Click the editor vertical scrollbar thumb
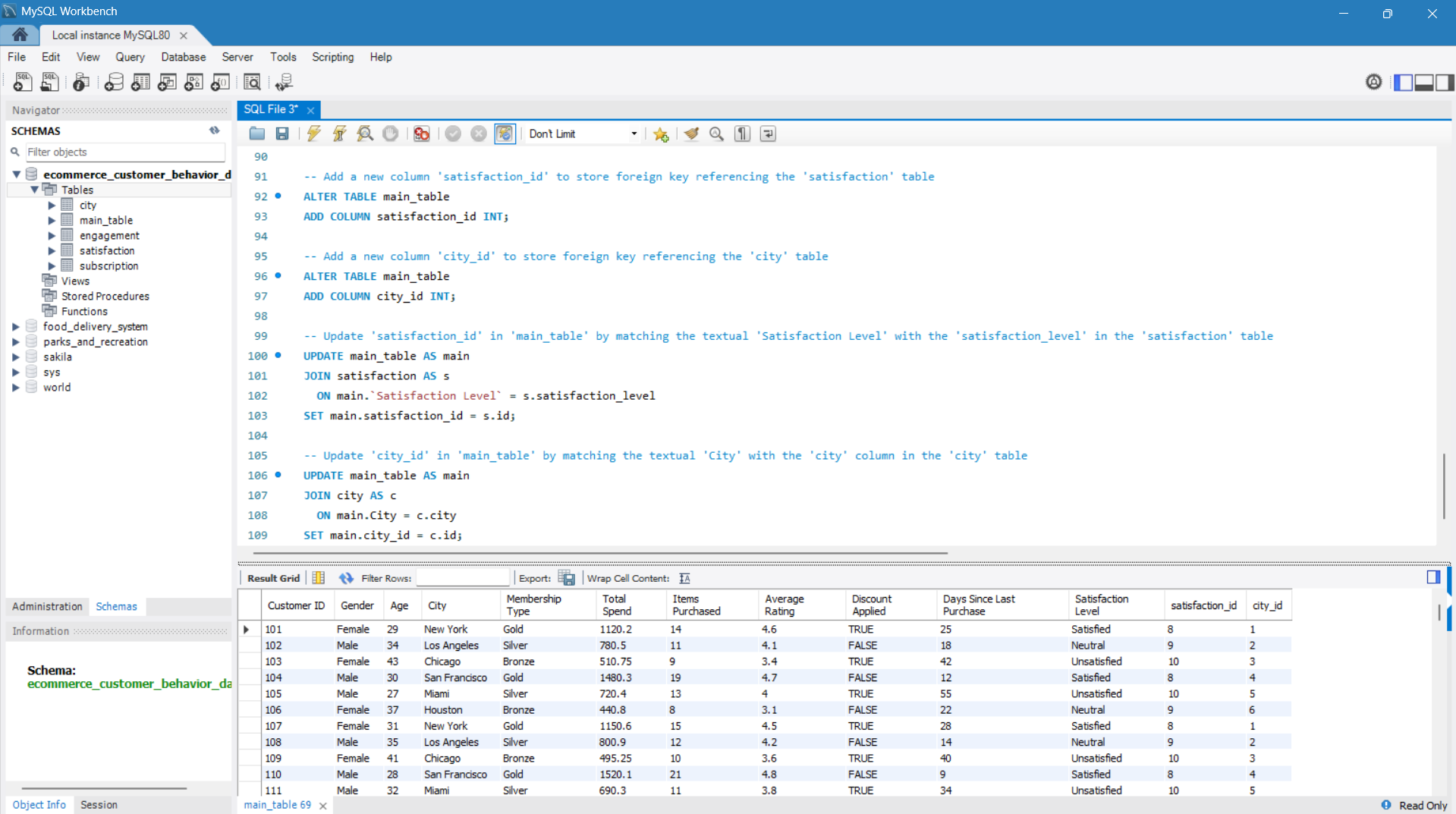The width and height of the screenshot is (1456, 814). [1444, 486]
